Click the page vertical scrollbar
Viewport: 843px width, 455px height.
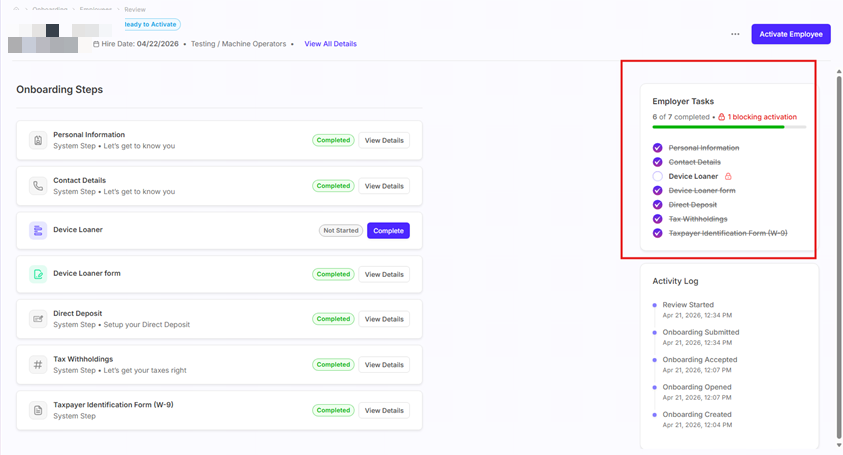[x=839, y=258]
